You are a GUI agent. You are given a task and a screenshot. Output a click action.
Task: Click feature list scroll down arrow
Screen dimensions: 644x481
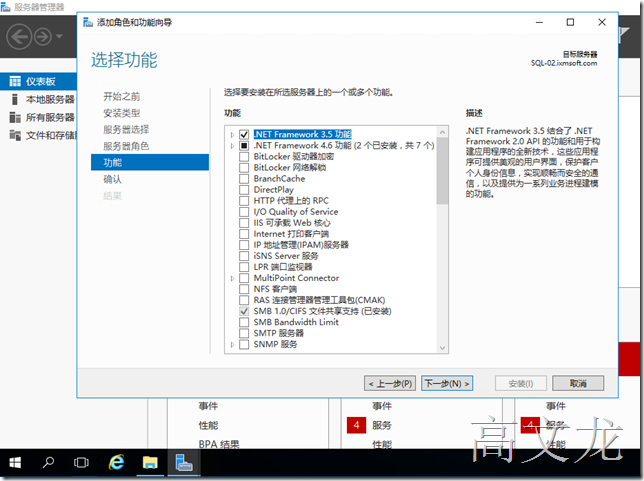(x=442, y=348)
